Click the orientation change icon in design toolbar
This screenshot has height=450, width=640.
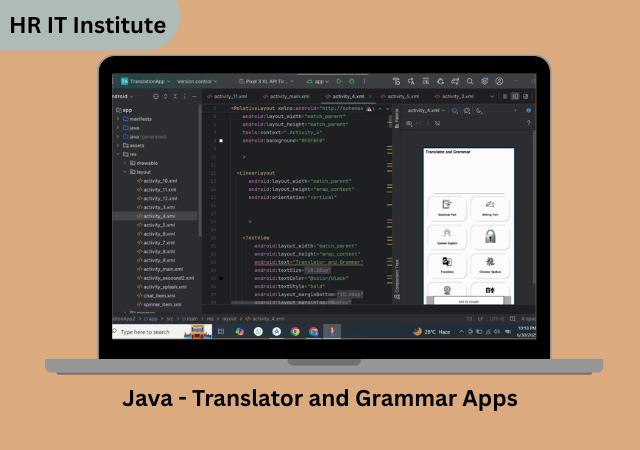coord(467,111)
